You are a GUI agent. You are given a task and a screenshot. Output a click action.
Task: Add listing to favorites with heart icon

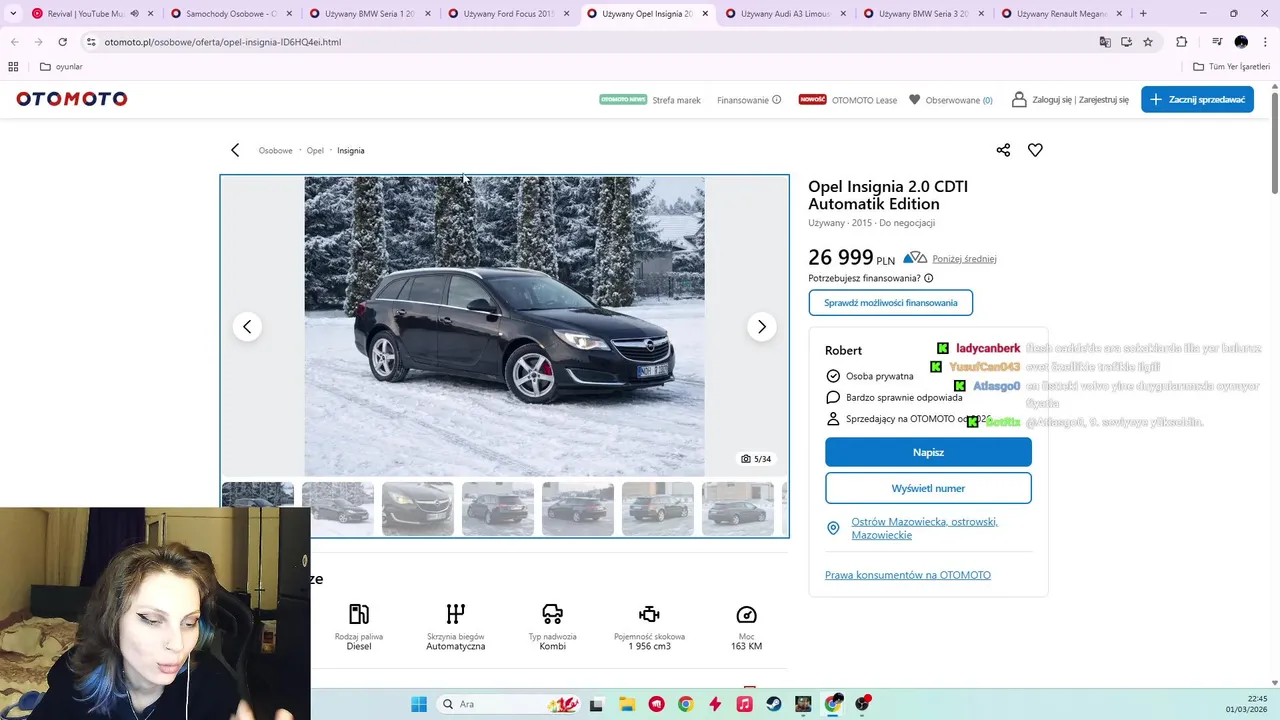coord(1035,150)
